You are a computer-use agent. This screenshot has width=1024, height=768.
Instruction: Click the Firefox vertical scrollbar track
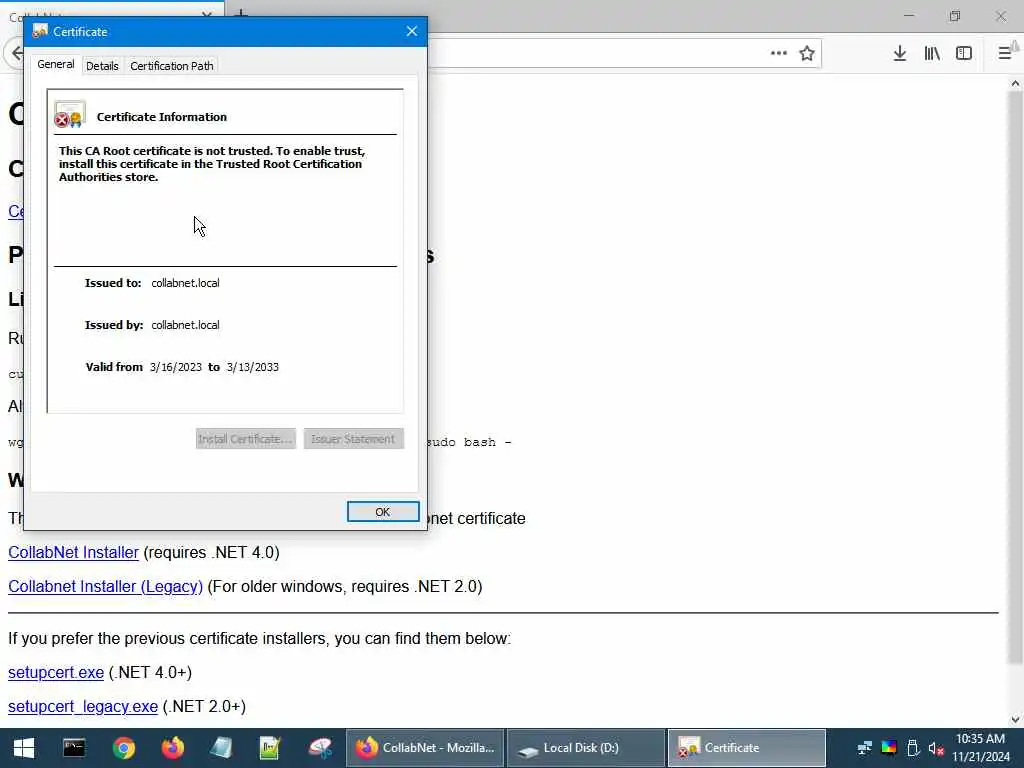click(1015, 686)
